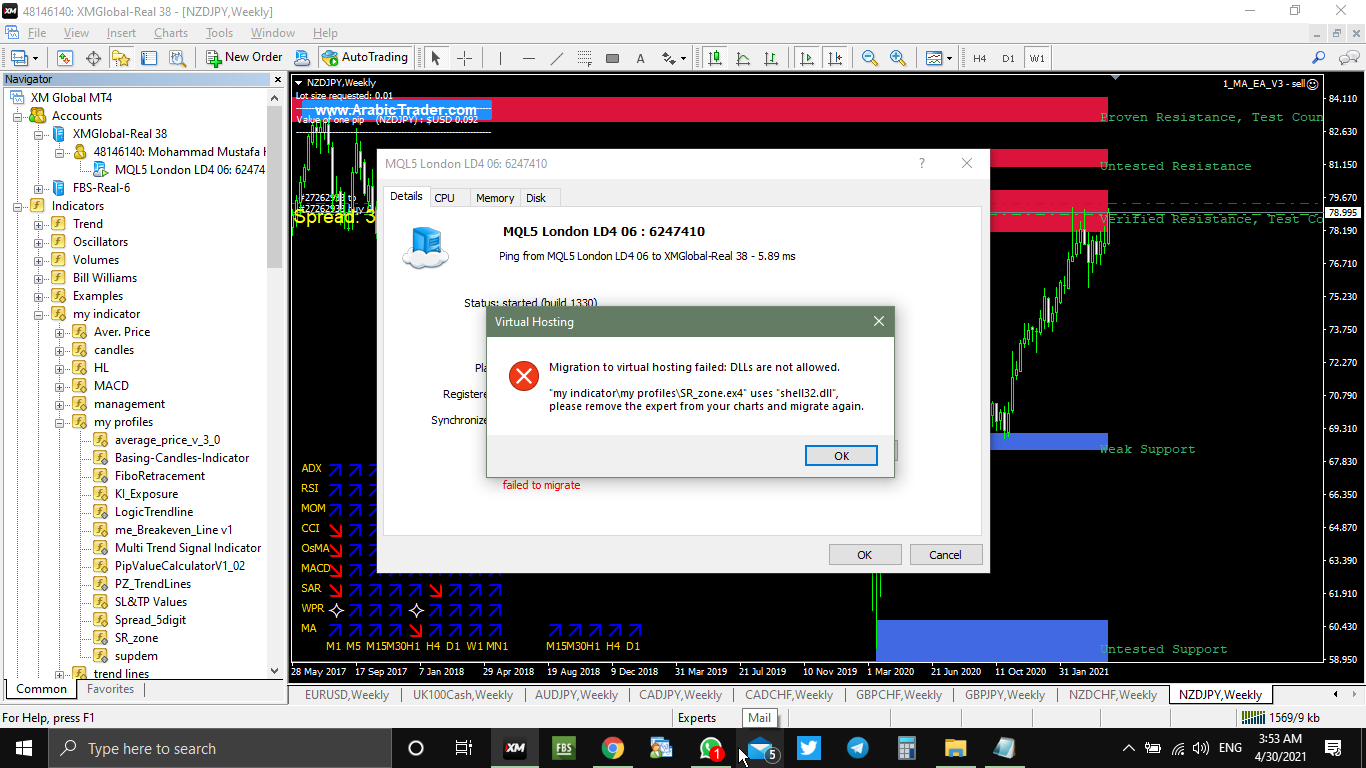The height and width of the screenshot is (768, 1366).
Task: Select the trendline drawing tool
Action: point(557,58)
